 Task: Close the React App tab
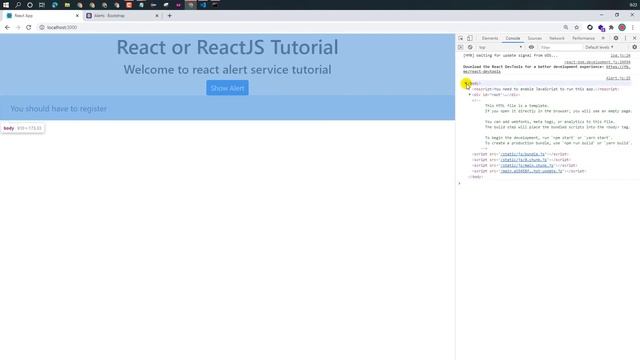(77, 16)
